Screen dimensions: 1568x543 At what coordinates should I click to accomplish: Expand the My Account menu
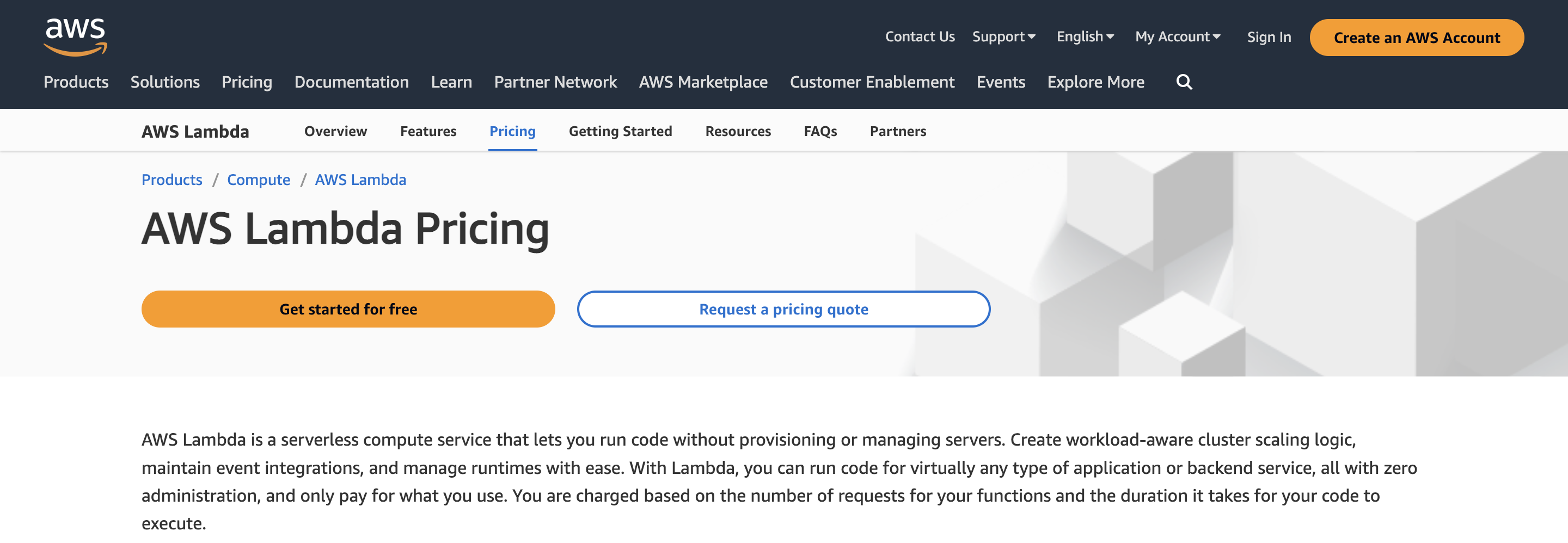[1178, 37]
